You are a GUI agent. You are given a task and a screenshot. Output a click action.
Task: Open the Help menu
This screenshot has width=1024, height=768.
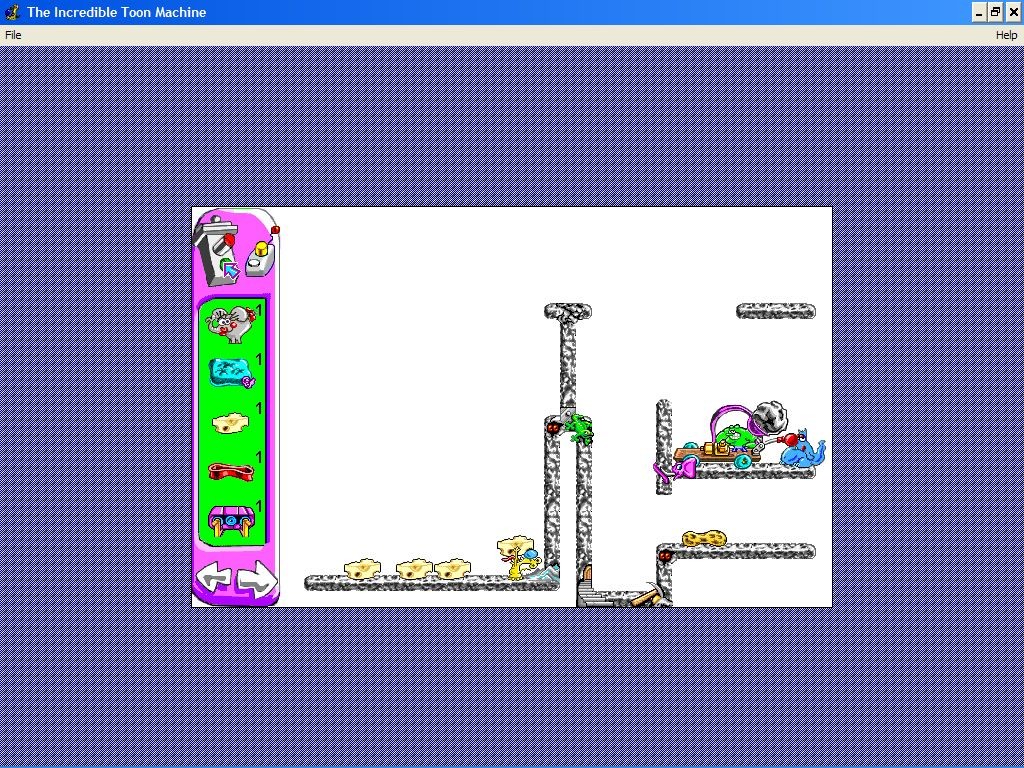point(1006,35)
